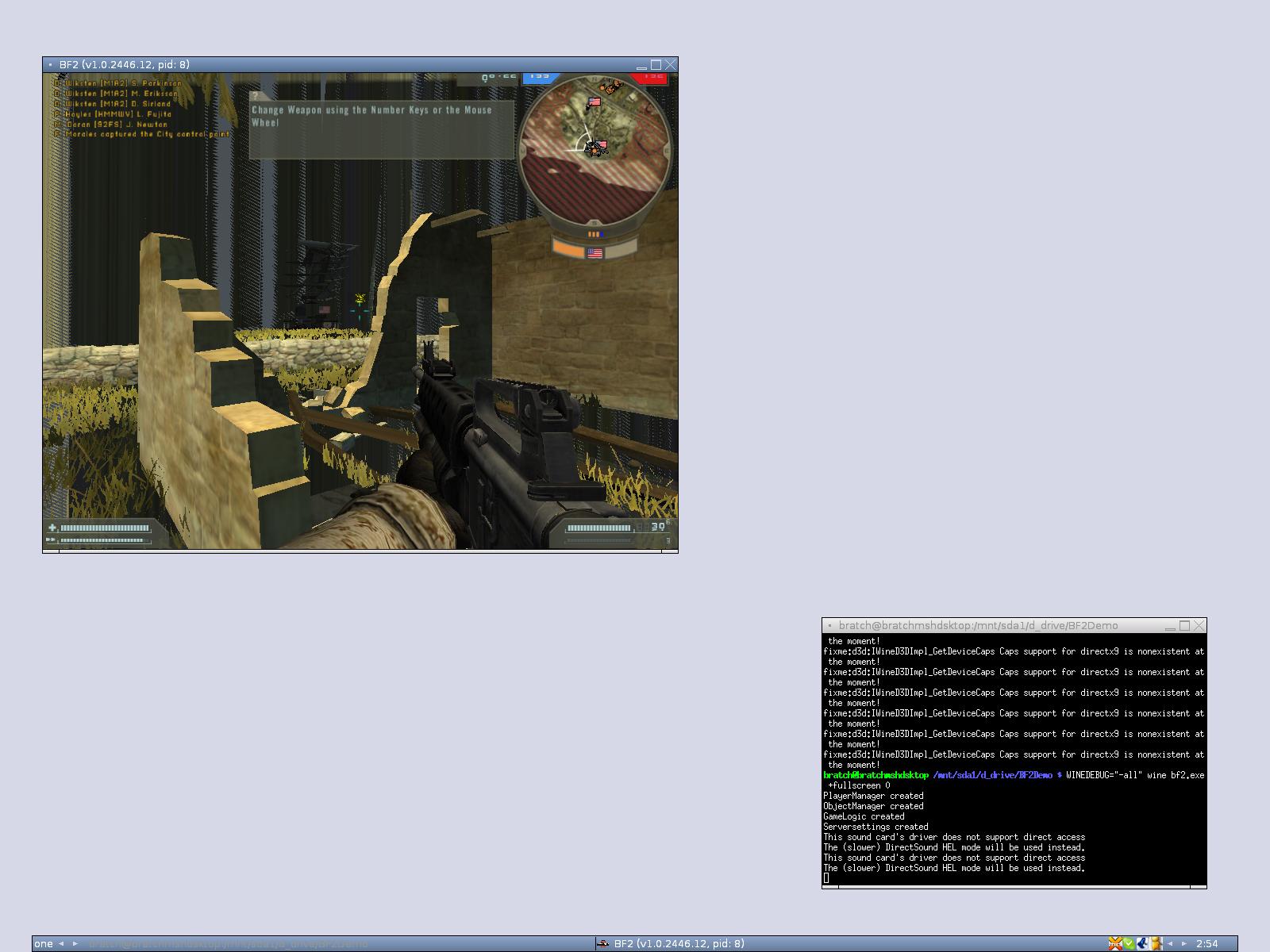Screen dimensions: 1270x952
Task: Click the yellow objective marker above the crosshair
Action: tap(360, 299)
